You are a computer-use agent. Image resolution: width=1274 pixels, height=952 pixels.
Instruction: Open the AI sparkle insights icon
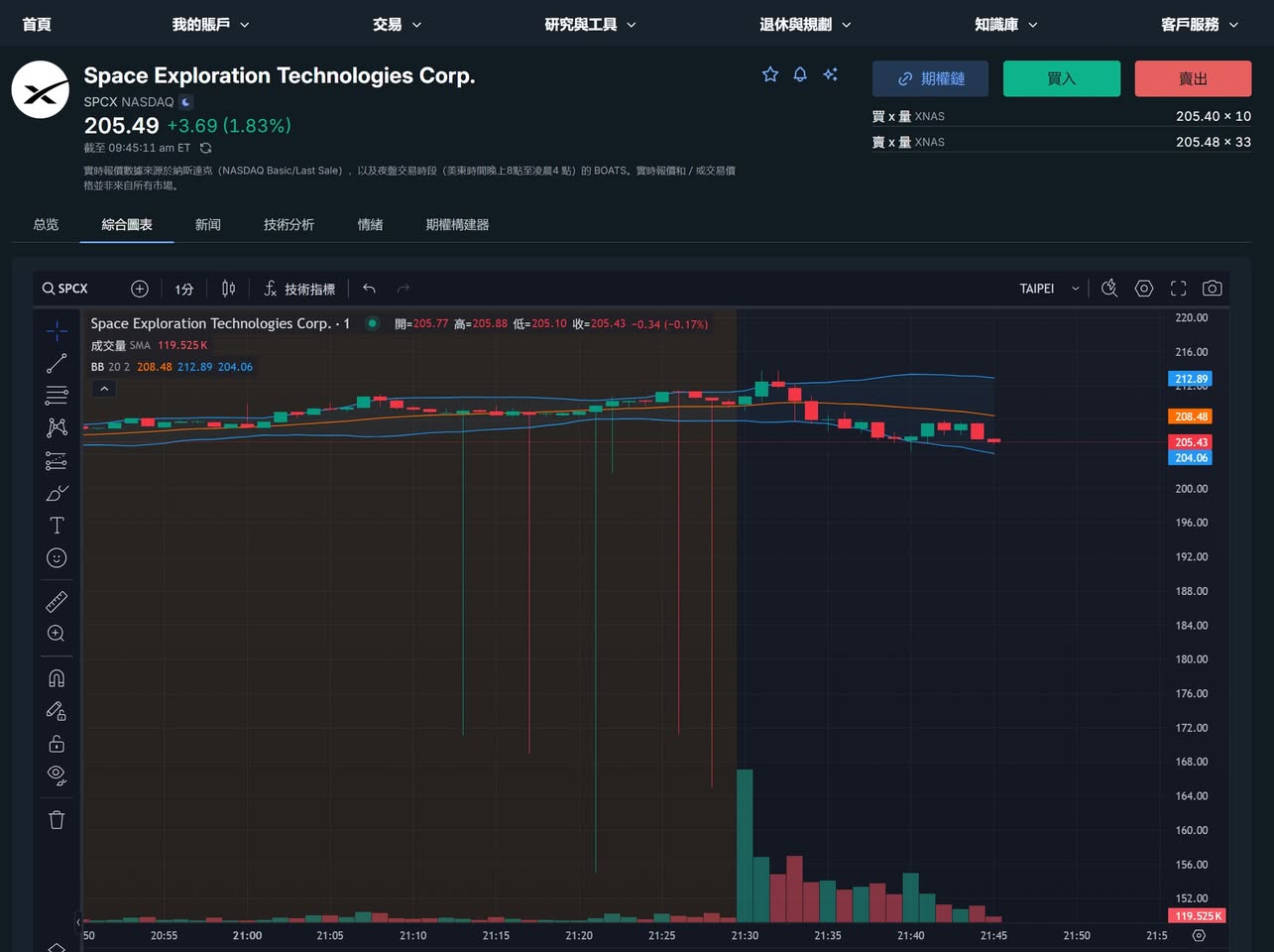(830, 74)
